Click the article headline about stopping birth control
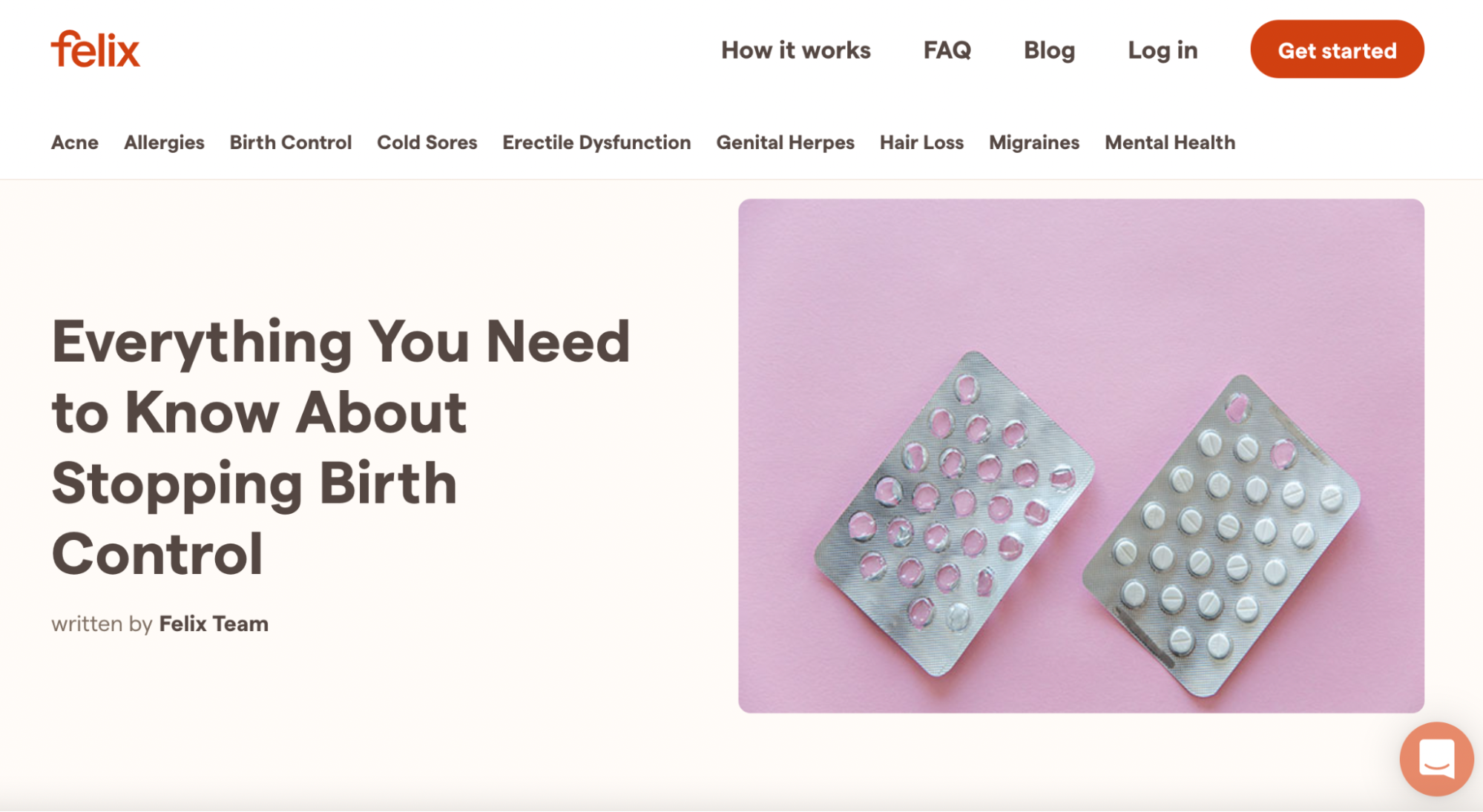Screen dimensions: 1483x812 pyautogui.click(x=341, y=447)
